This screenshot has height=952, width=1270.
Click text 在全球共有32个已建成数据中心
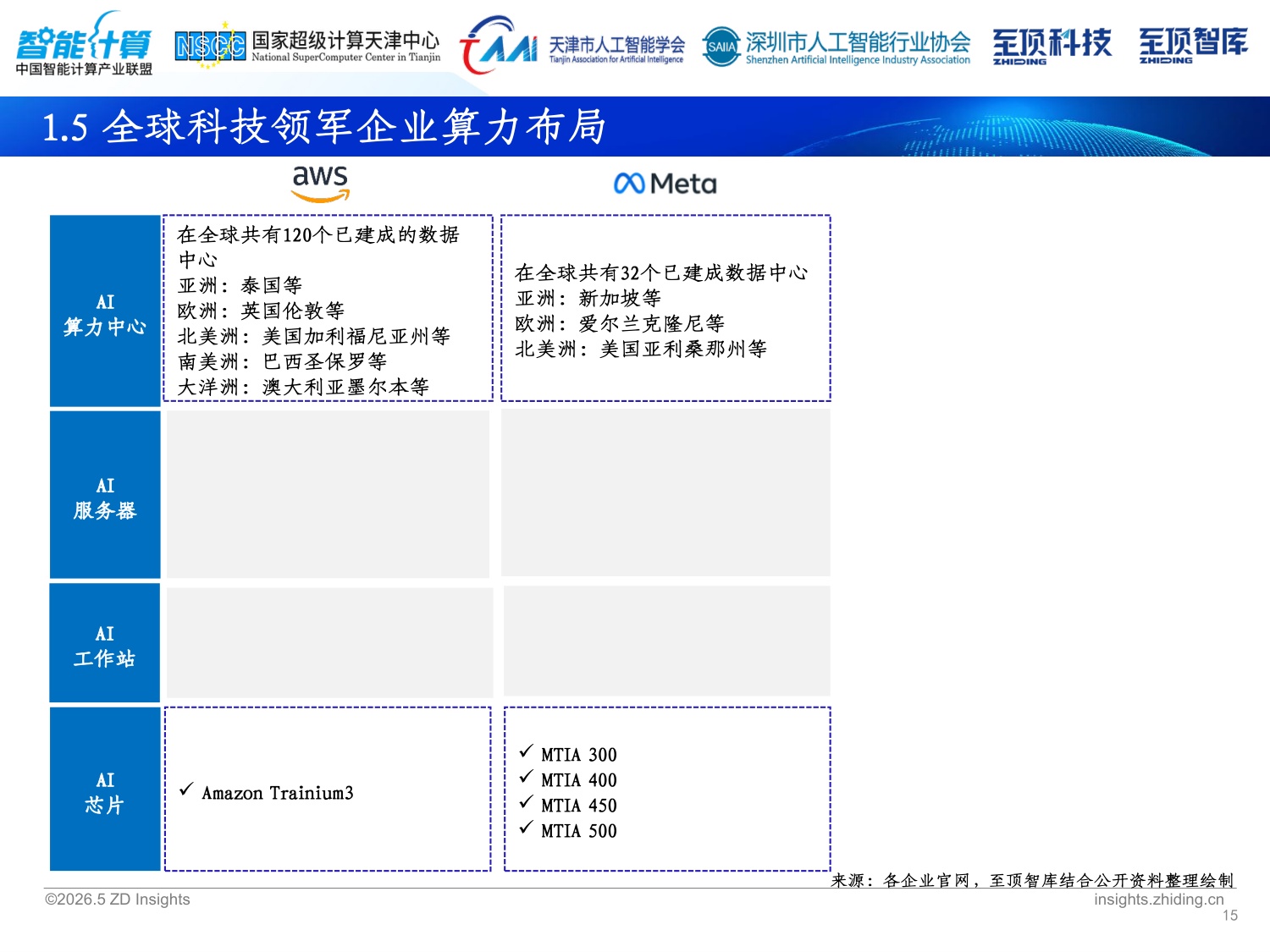661,272
